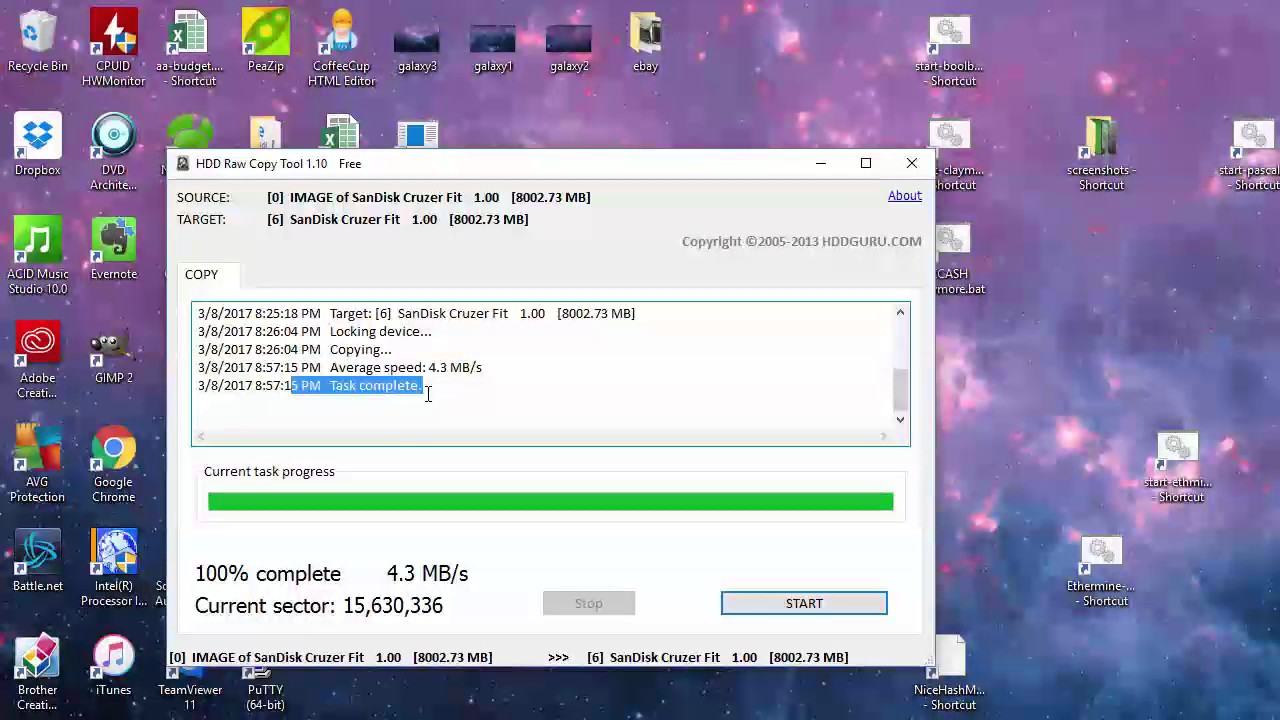This screenshot has height=720, width=1280.
Task: Open Battle.net desktop icon
Action: pos(38,560)
